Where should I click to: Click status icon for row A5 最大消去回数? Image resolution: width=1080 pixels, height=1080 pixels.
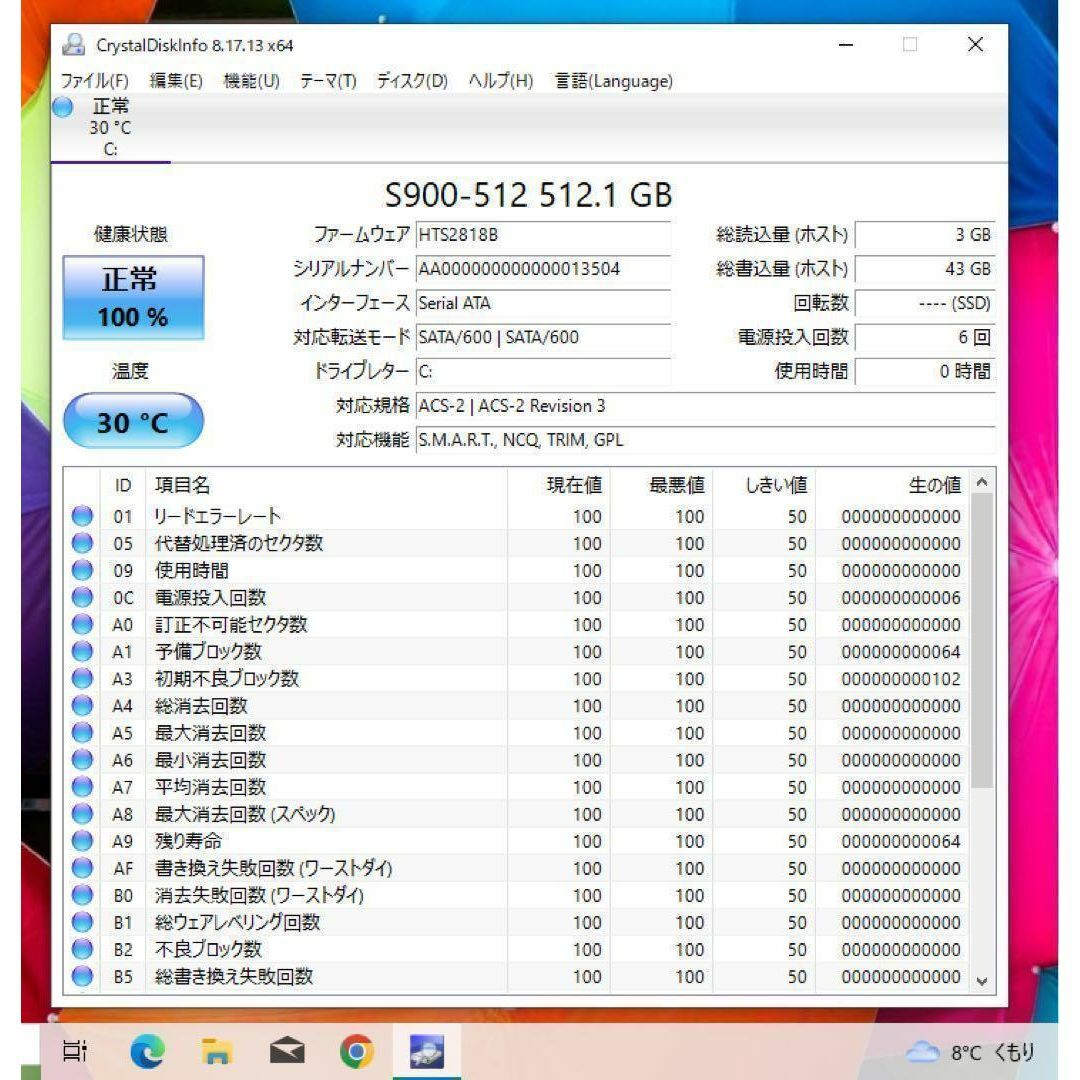click(82, 733)
